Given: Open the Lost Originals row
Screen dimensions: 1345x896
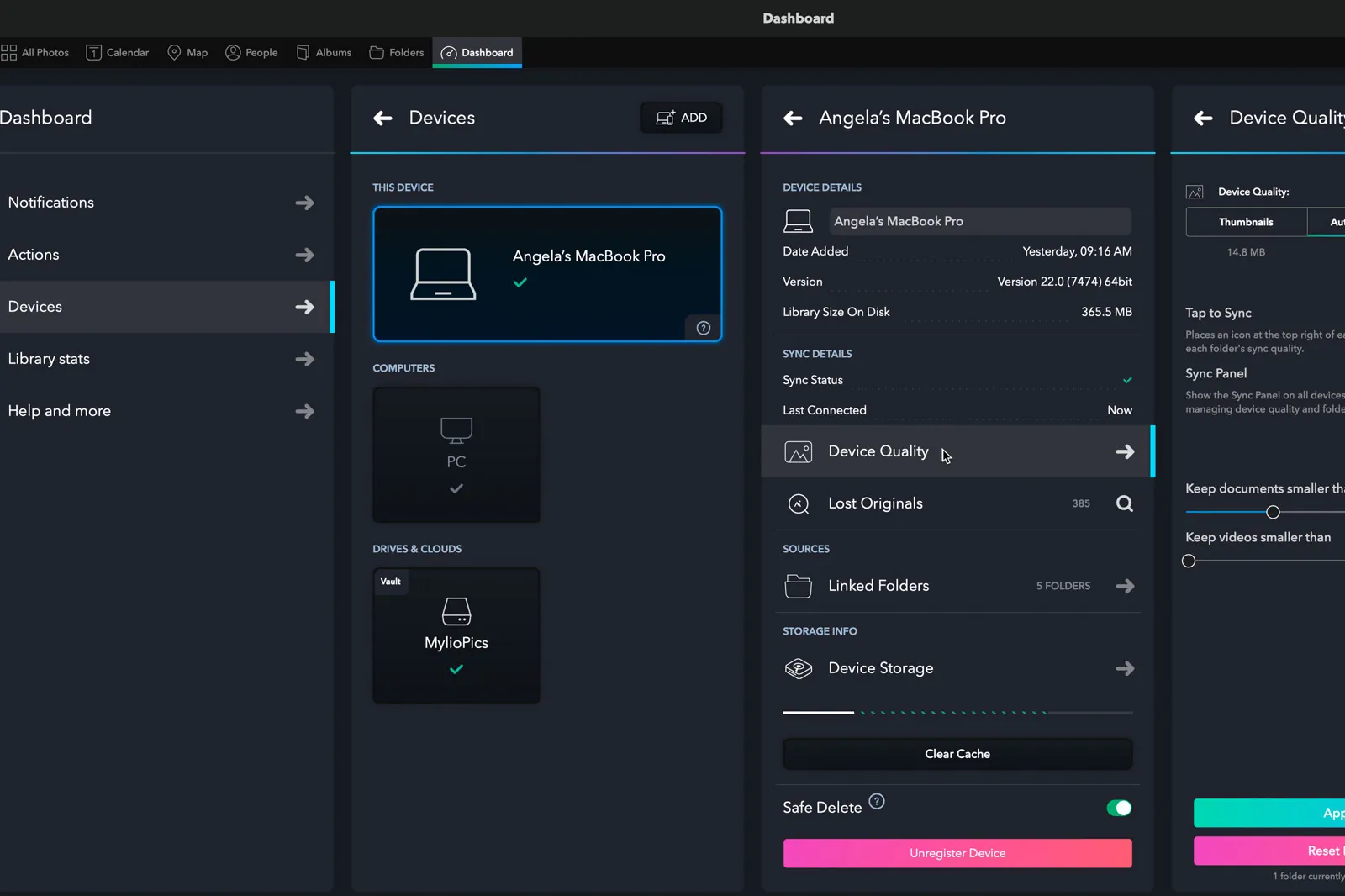Looking at the screenshot, I should (x=957, y=503).
